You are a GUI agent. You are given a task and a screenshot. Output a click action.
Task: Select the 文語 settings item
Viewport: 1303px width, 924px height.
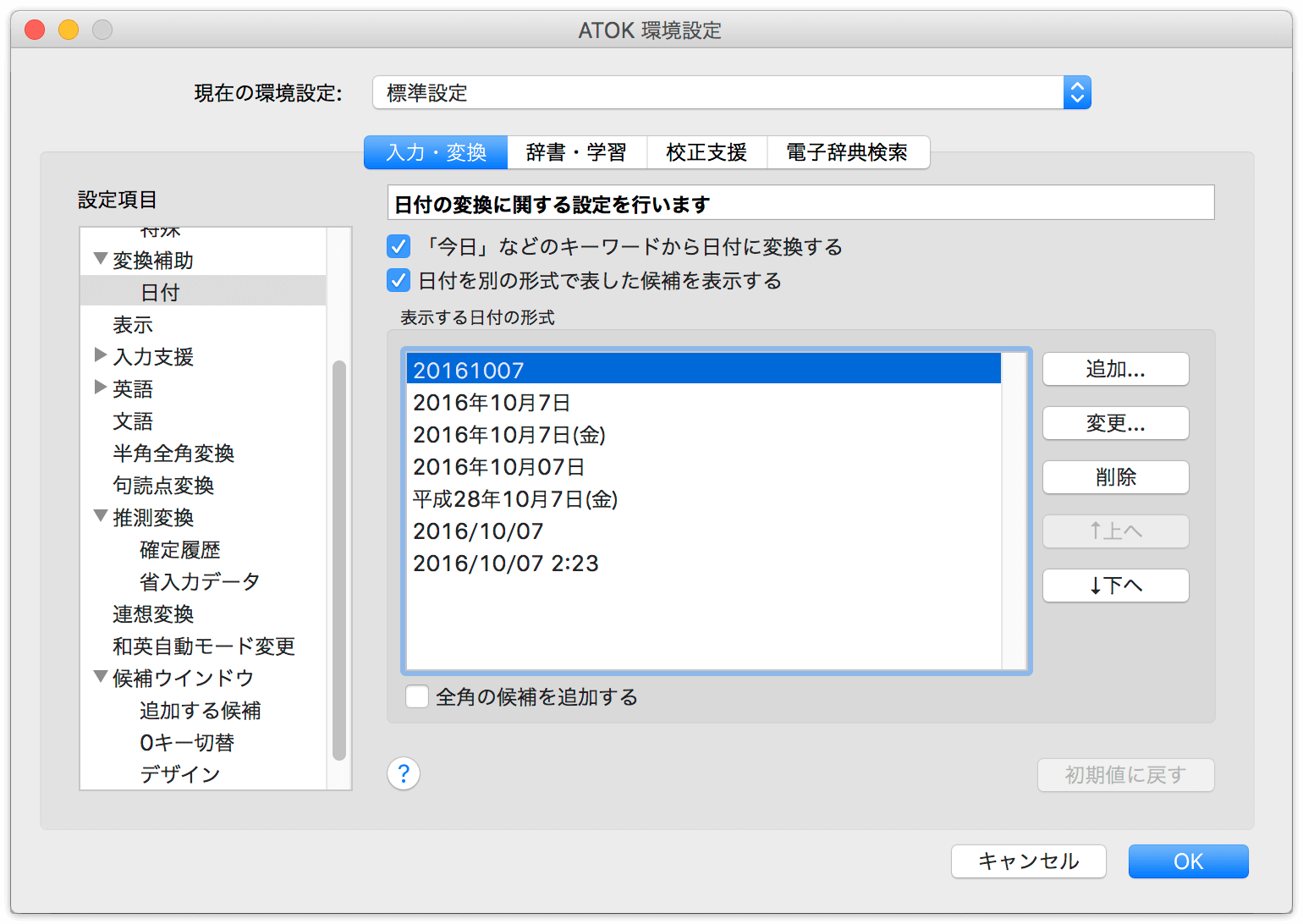tap(203, 421)
